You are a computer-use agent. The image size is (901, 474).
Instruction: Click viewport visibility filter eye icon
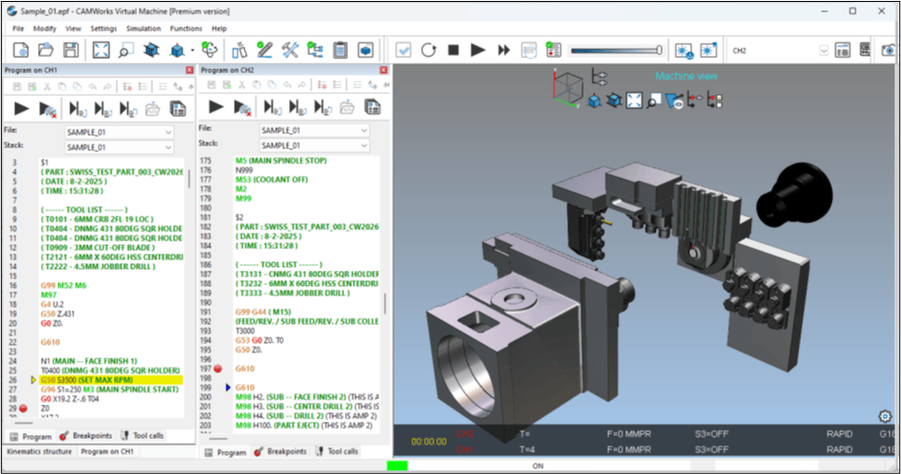pos(674,101)
